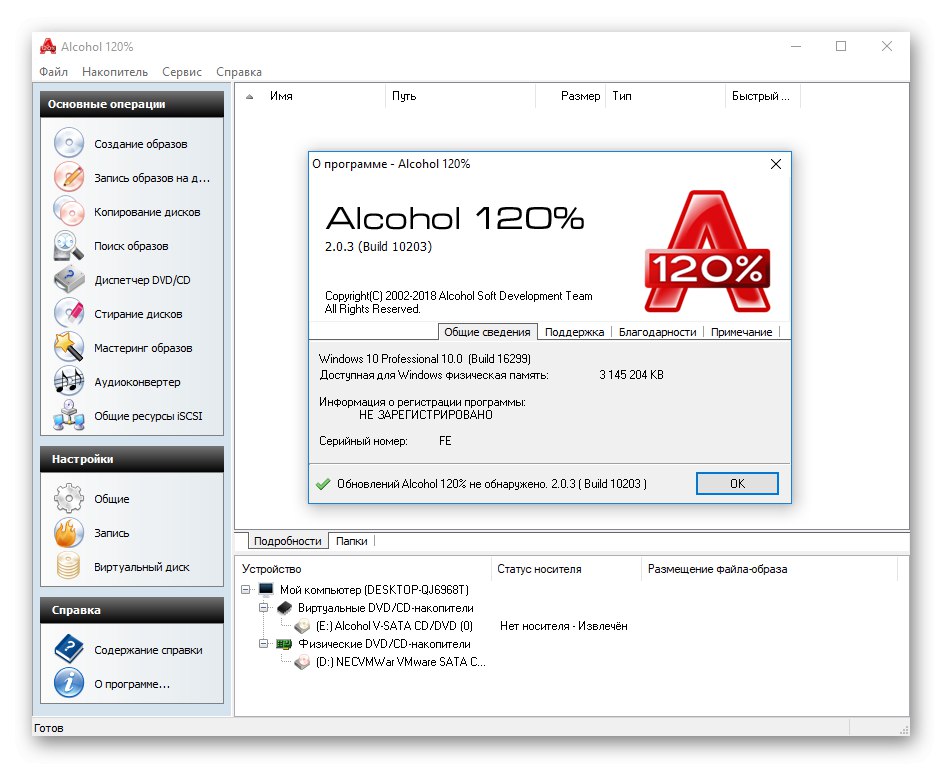The height and width of the screenshot is (768, 942).
Task: Maximize the Alcohol 120% main window
Action: [841, 46]
